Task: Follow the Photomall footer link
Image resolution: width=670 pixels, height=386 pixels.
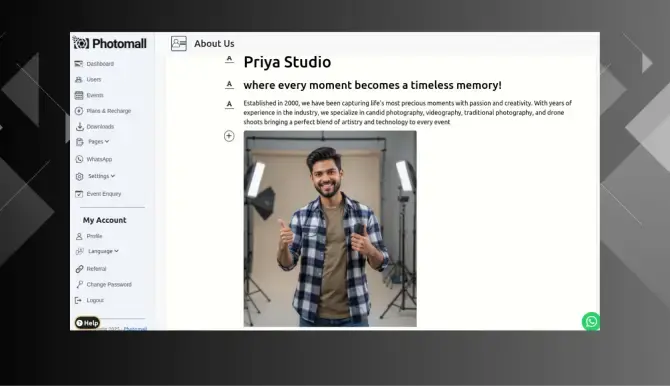Action: (135, 328)
